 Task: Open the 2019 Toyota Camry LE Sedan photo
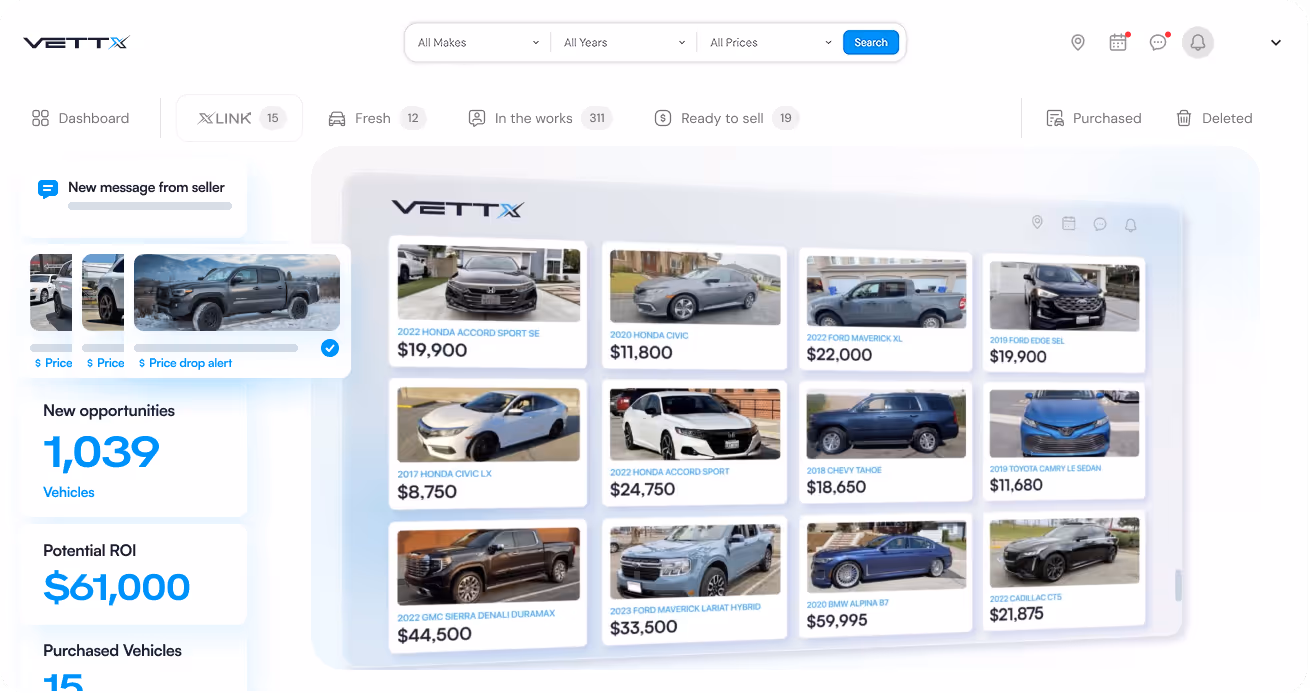(x=1064, y=424)
